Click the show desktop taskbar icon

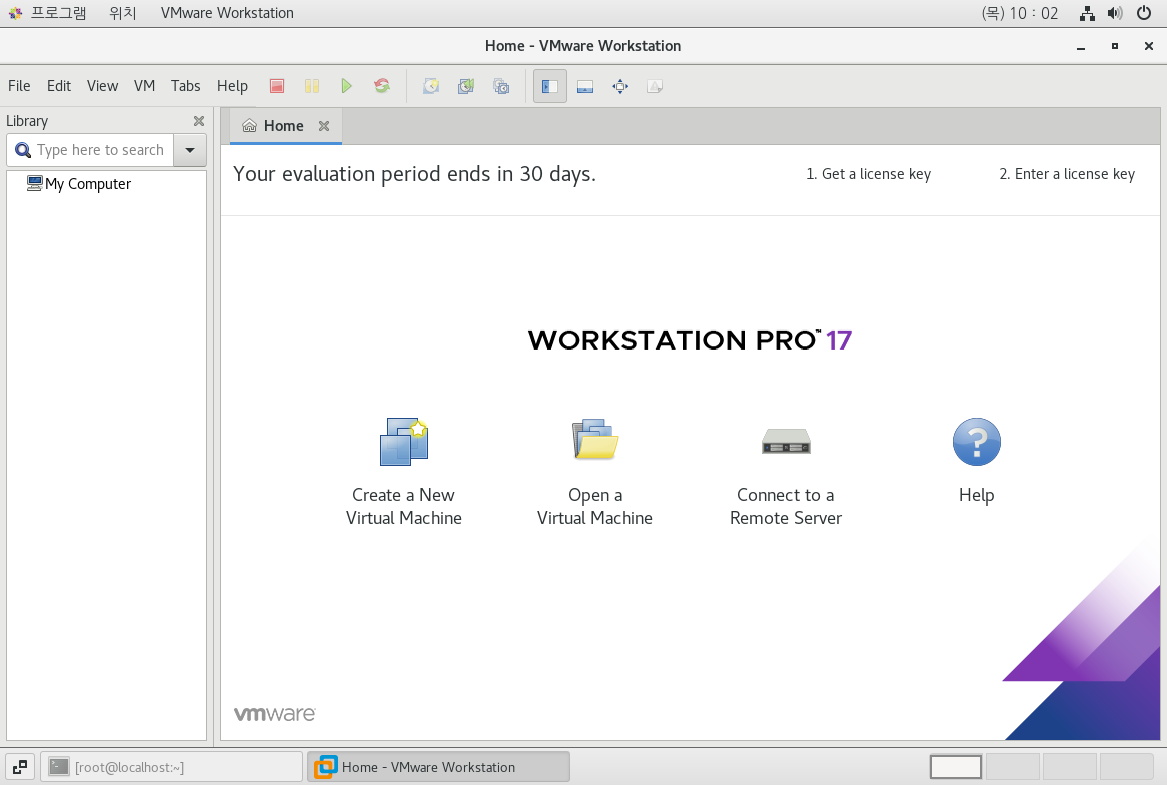click(20, 766)
